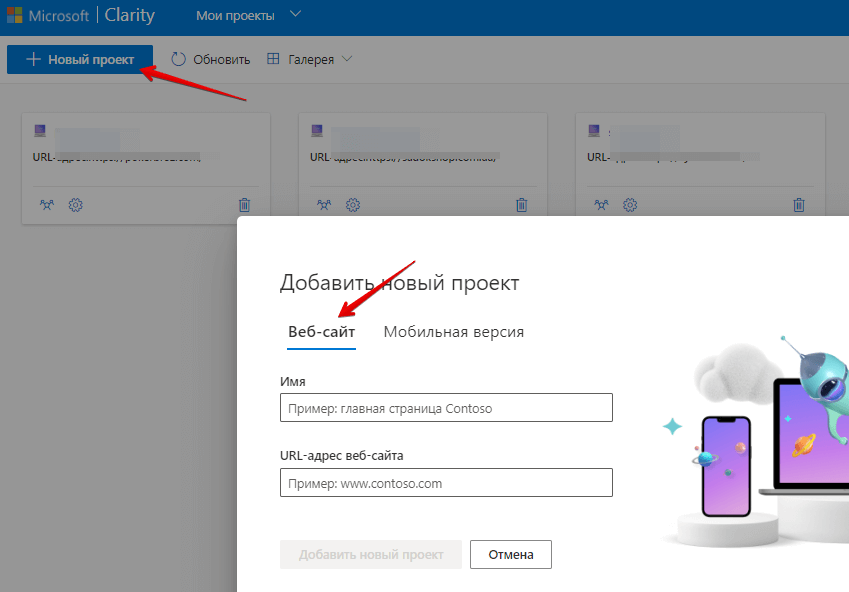Open team members of first project card

click(47, 205)
